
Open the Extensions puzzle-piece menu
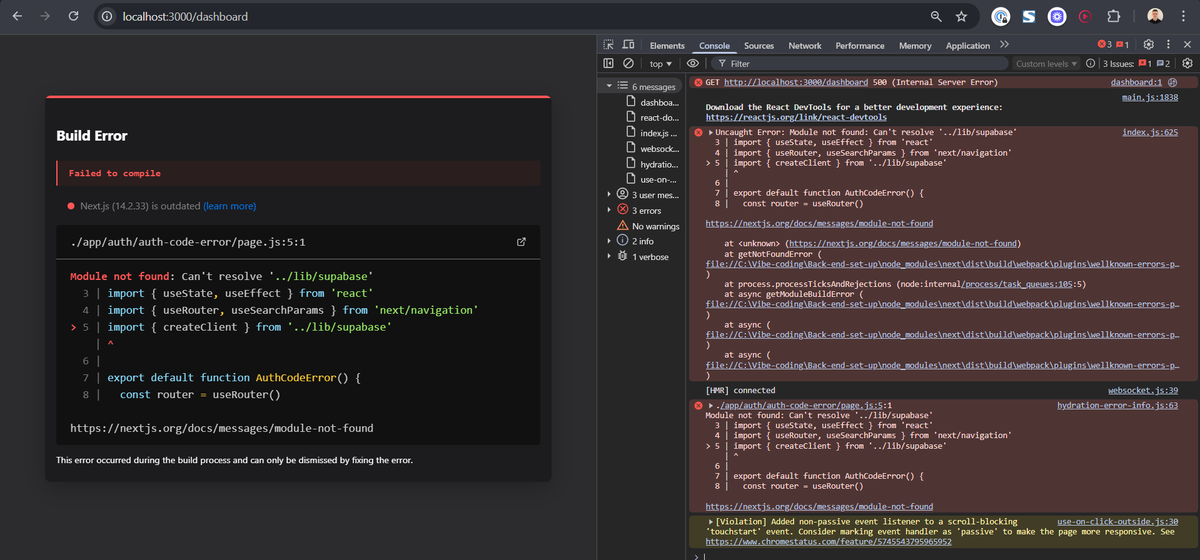1113,17
